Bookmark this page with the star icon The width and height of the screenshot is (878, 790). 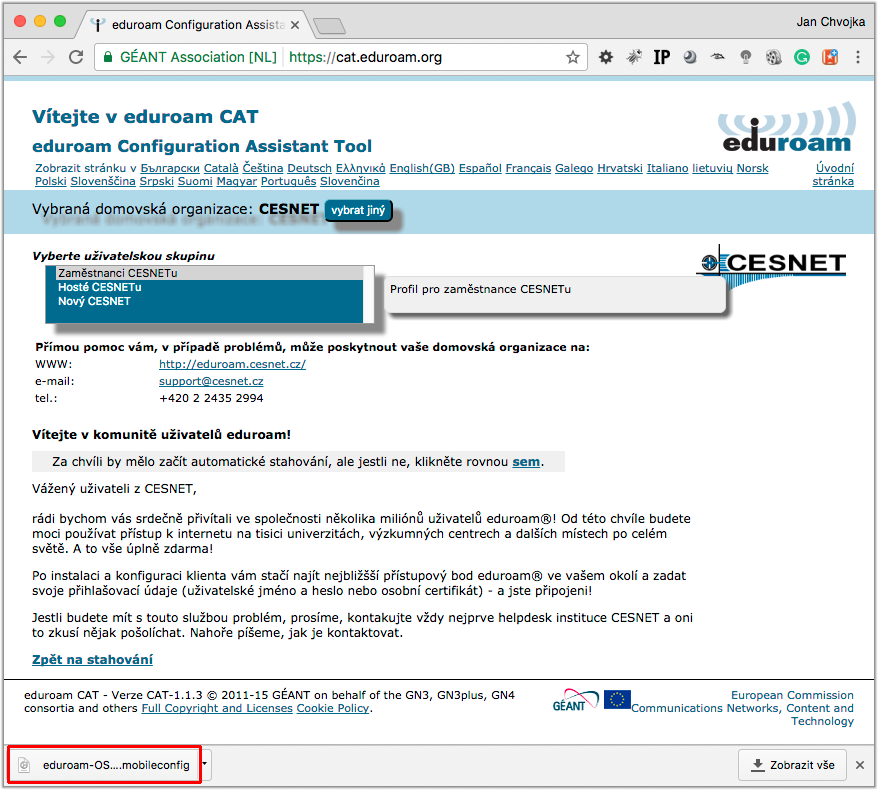pos(572,57)
